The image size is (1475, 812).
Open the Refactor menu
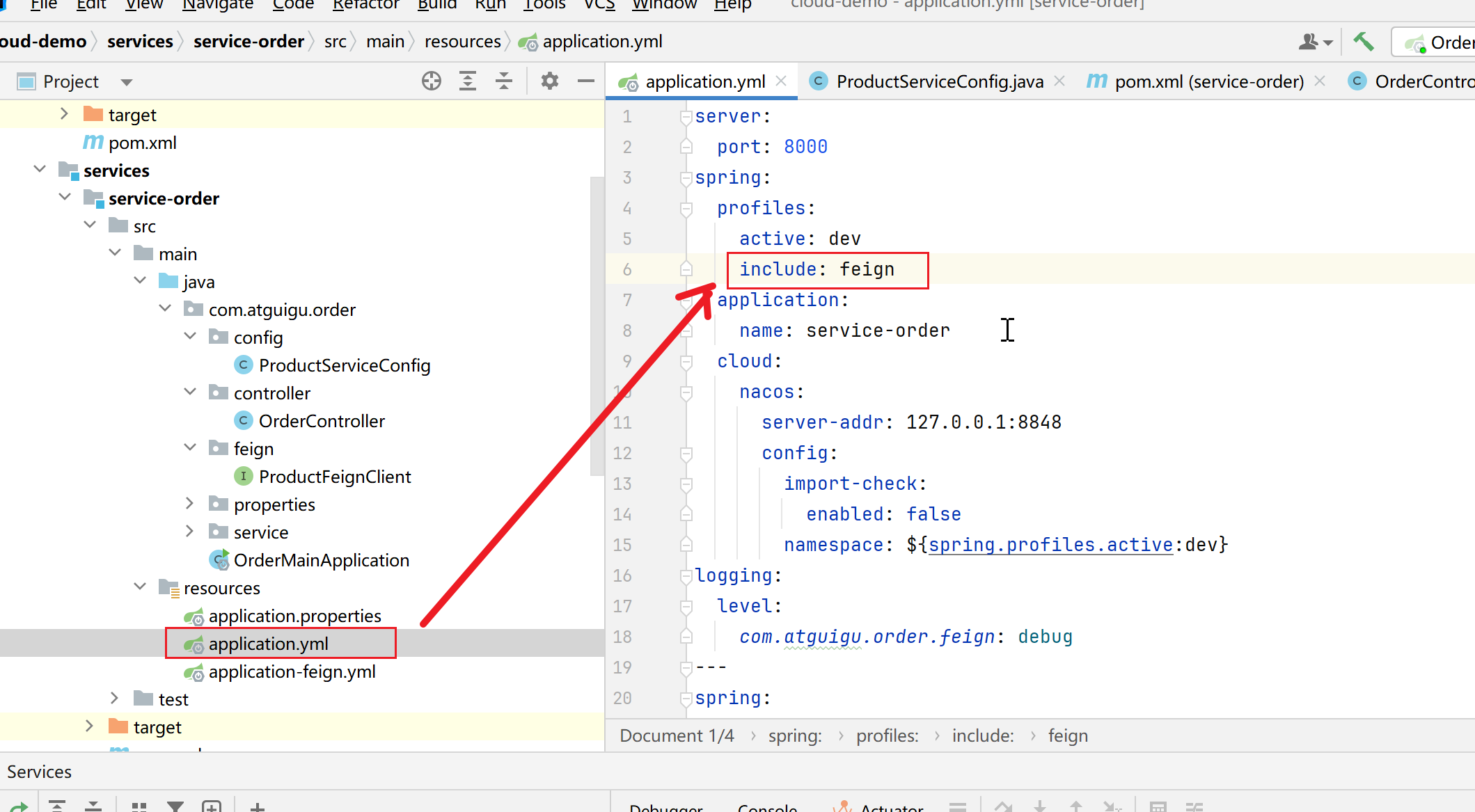[365, 6]
